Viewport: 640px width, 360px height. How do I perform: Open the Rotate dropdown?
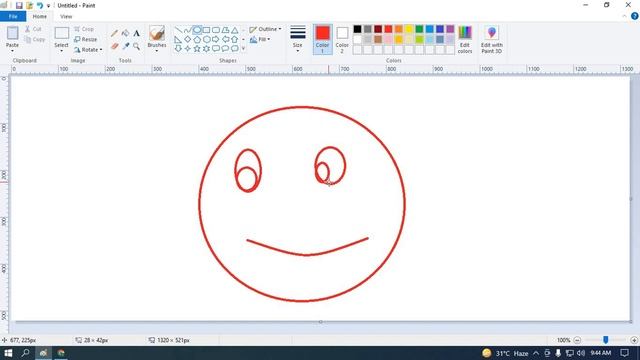coord(88,50)
